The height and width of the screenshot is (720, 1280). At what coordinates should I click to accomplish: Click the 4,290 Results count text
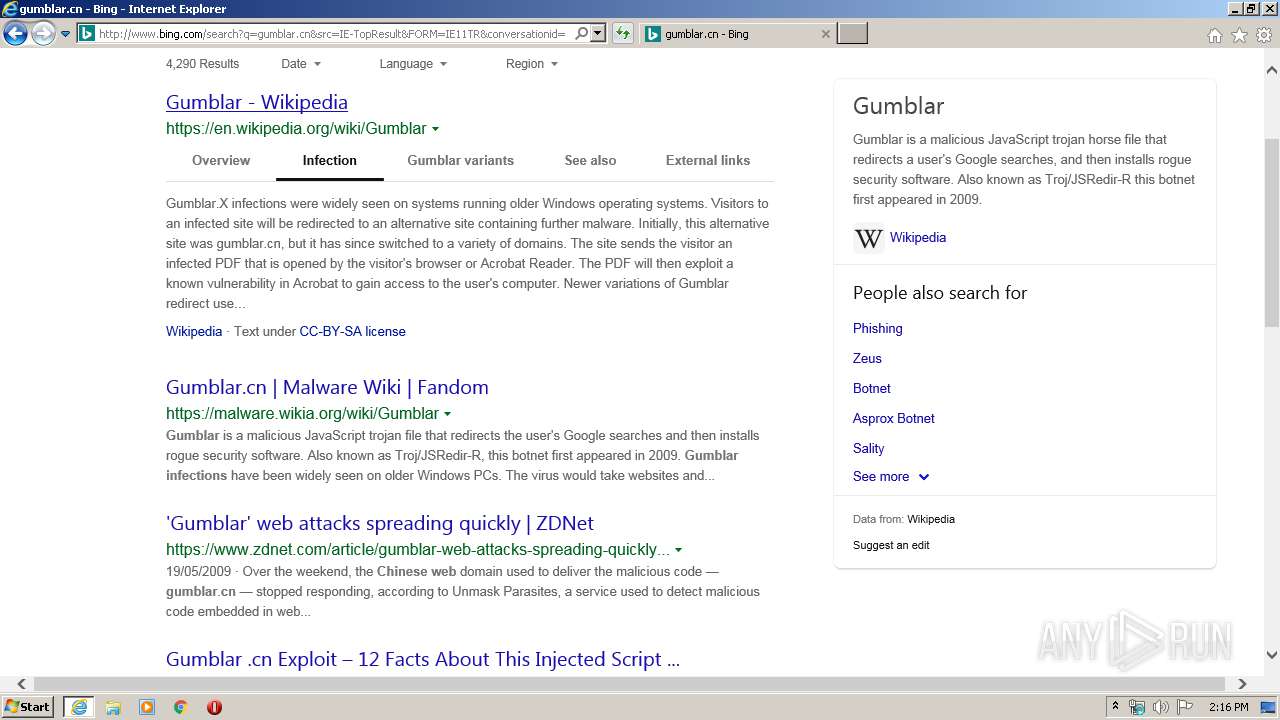pos(202,64)
